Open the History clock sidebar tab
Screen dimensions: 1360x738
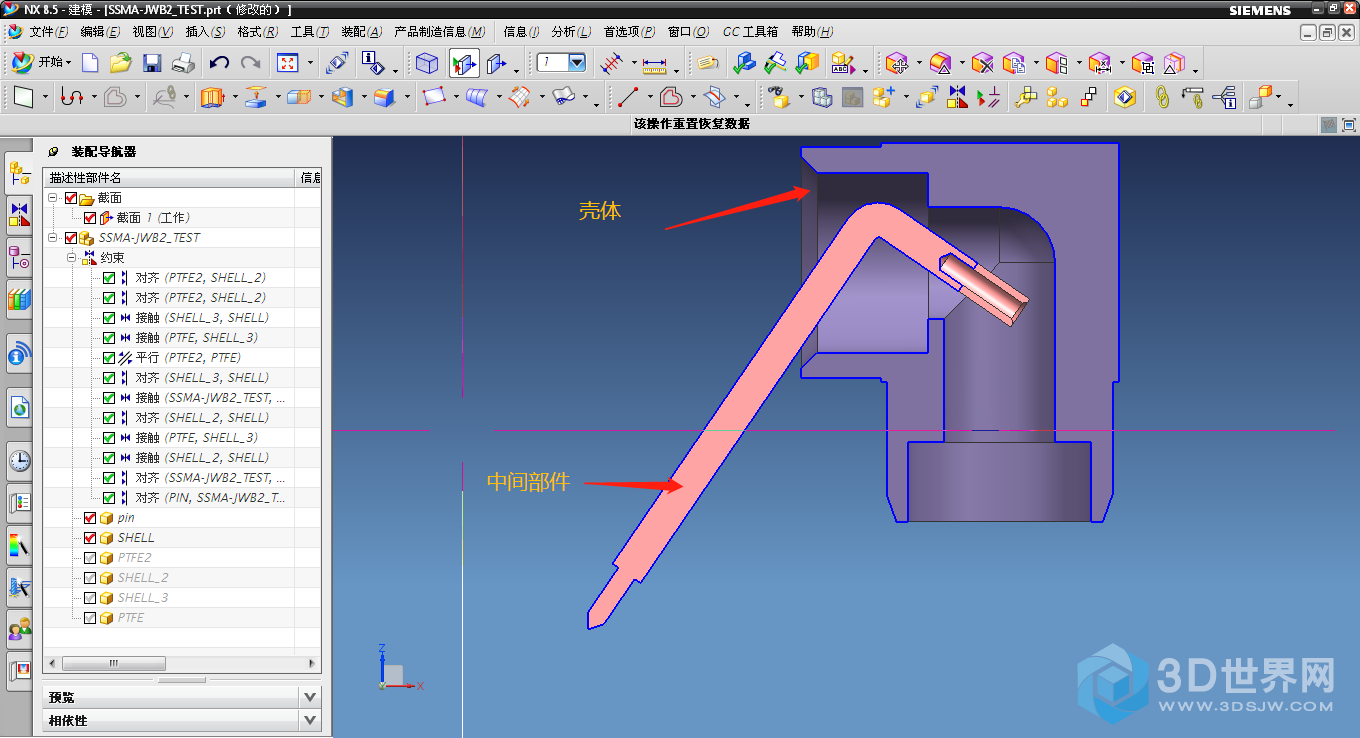pos(19,460)
